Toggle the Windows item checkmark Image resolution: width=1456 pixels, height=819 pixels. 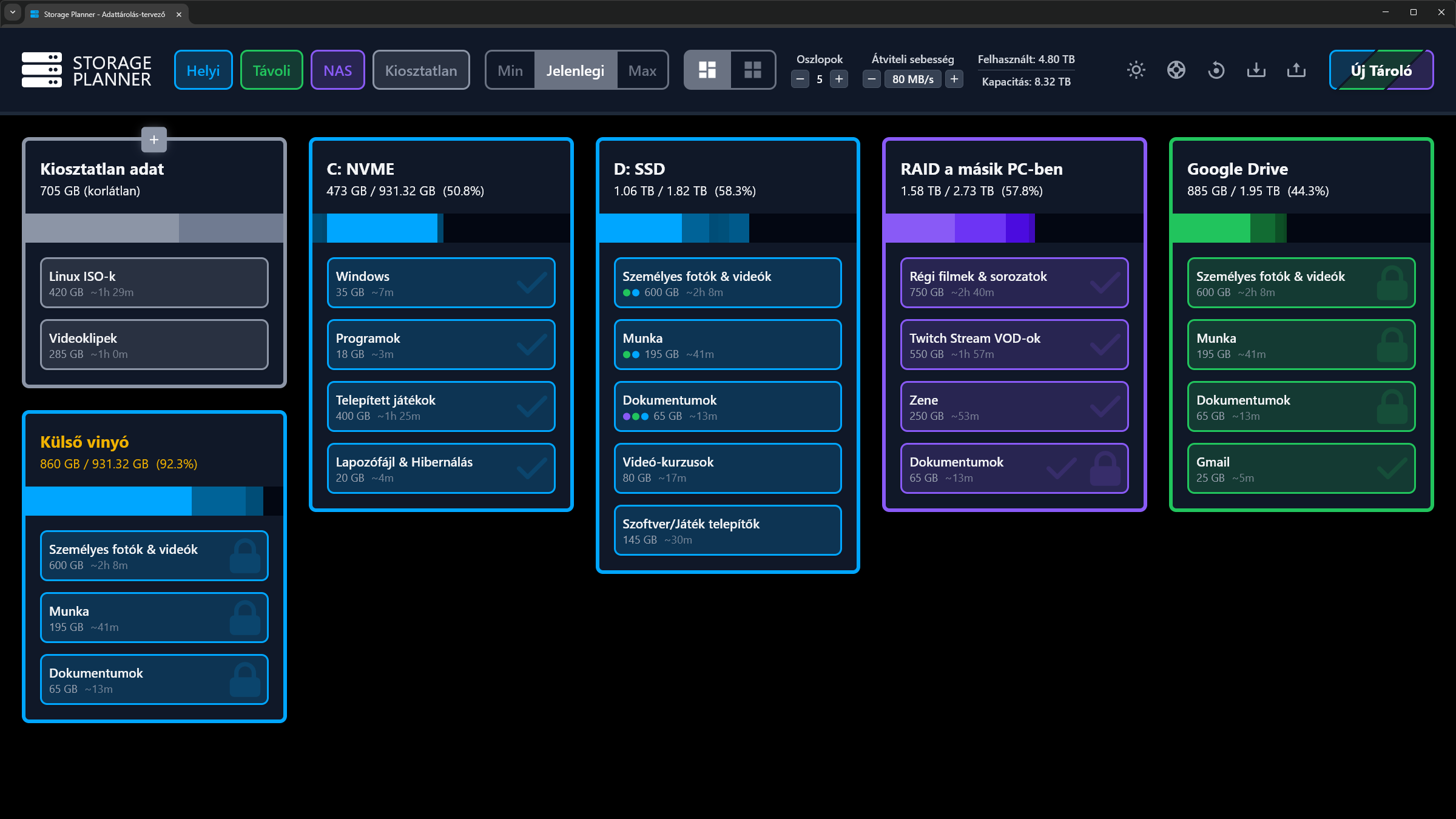531,283
